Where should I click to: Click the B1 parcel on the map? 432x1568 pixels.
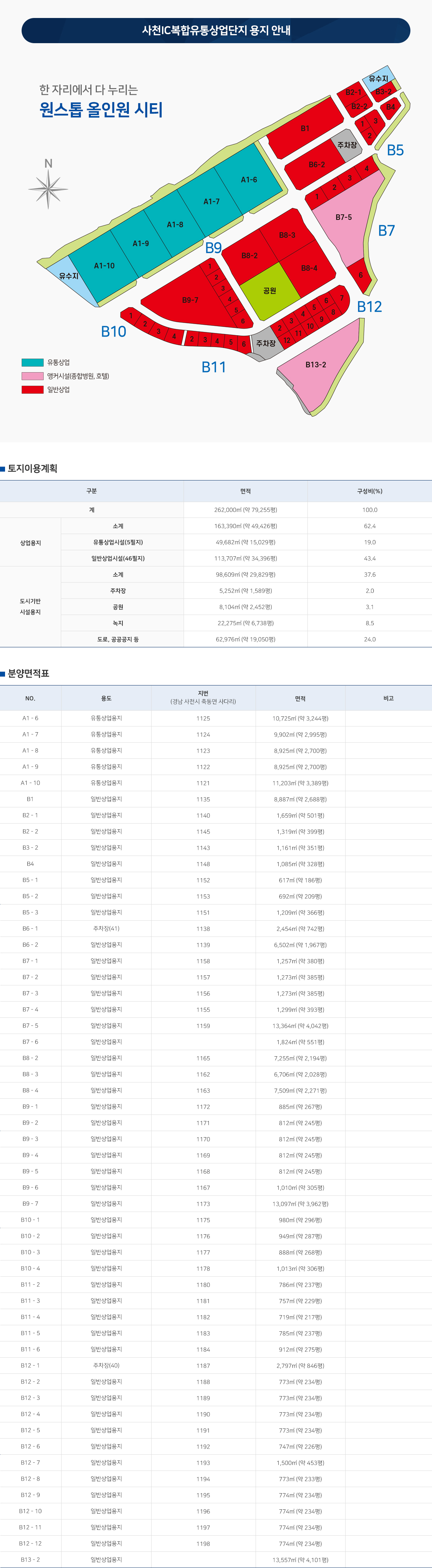tap(305, 128)
